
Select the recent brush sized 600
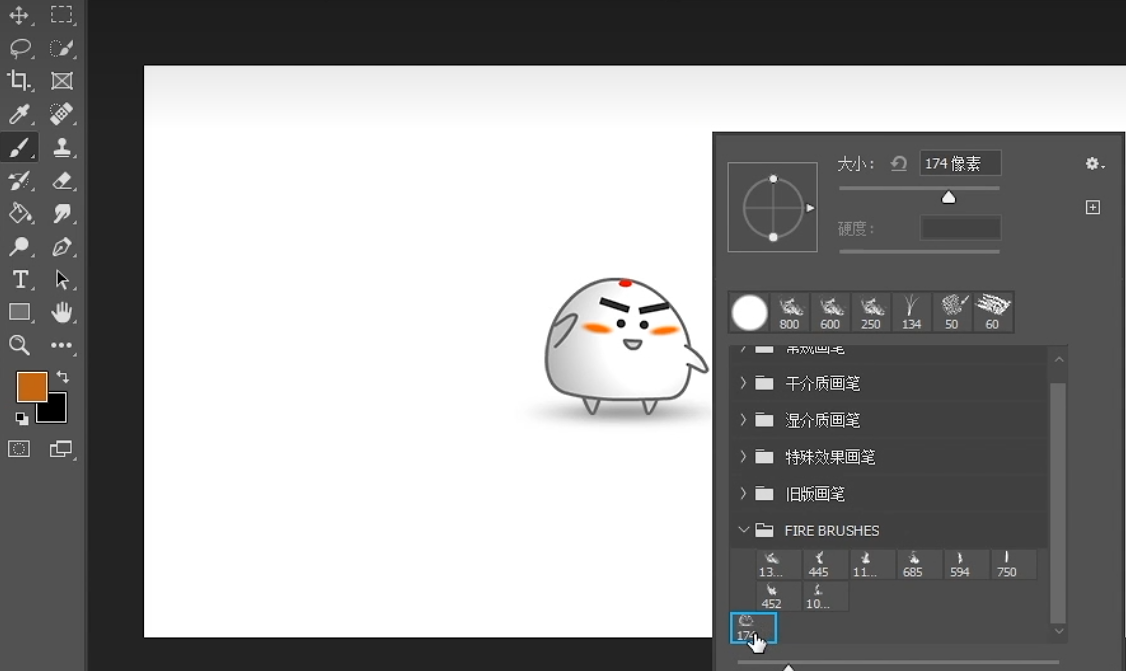pos(830,313)
